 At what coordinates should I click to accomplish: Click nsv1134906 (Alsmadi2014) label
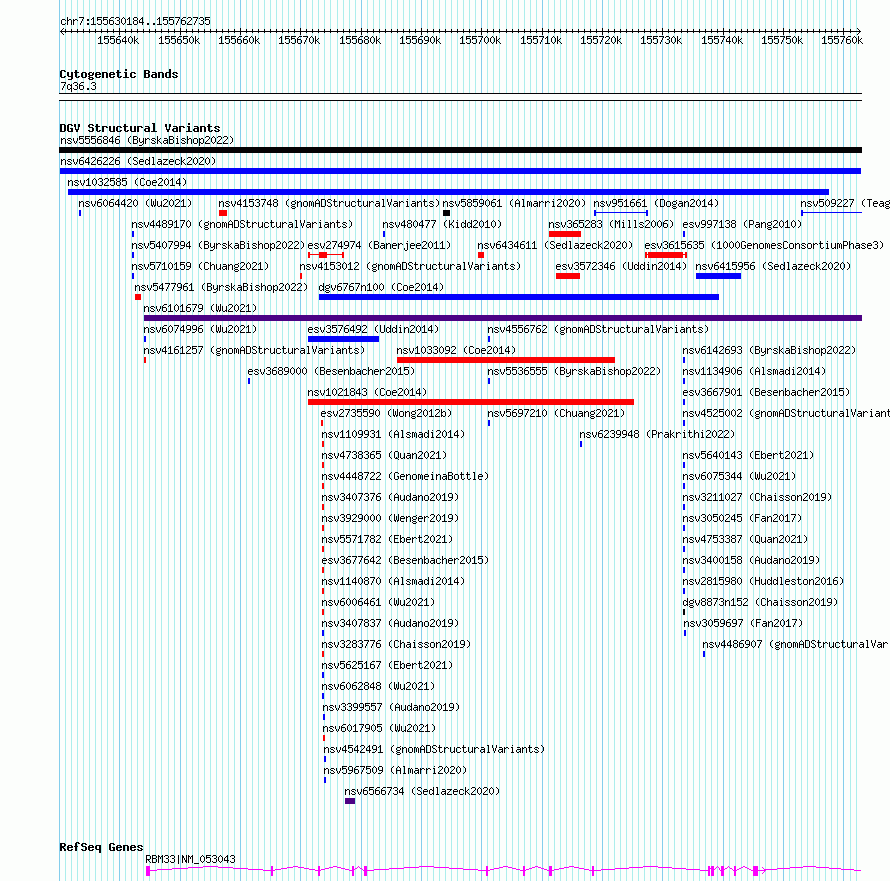tap(754, 371)
